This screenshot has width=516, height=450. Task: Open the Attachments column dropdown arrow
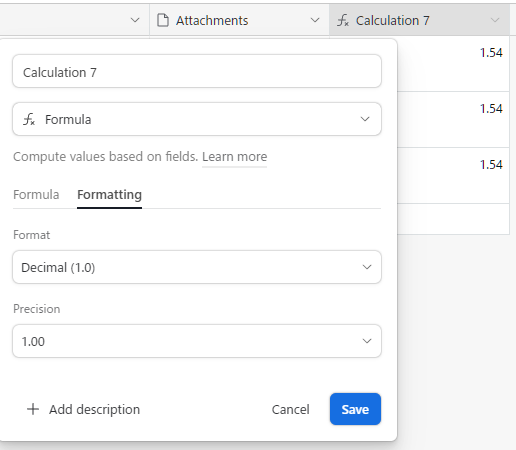pos(315,20)
